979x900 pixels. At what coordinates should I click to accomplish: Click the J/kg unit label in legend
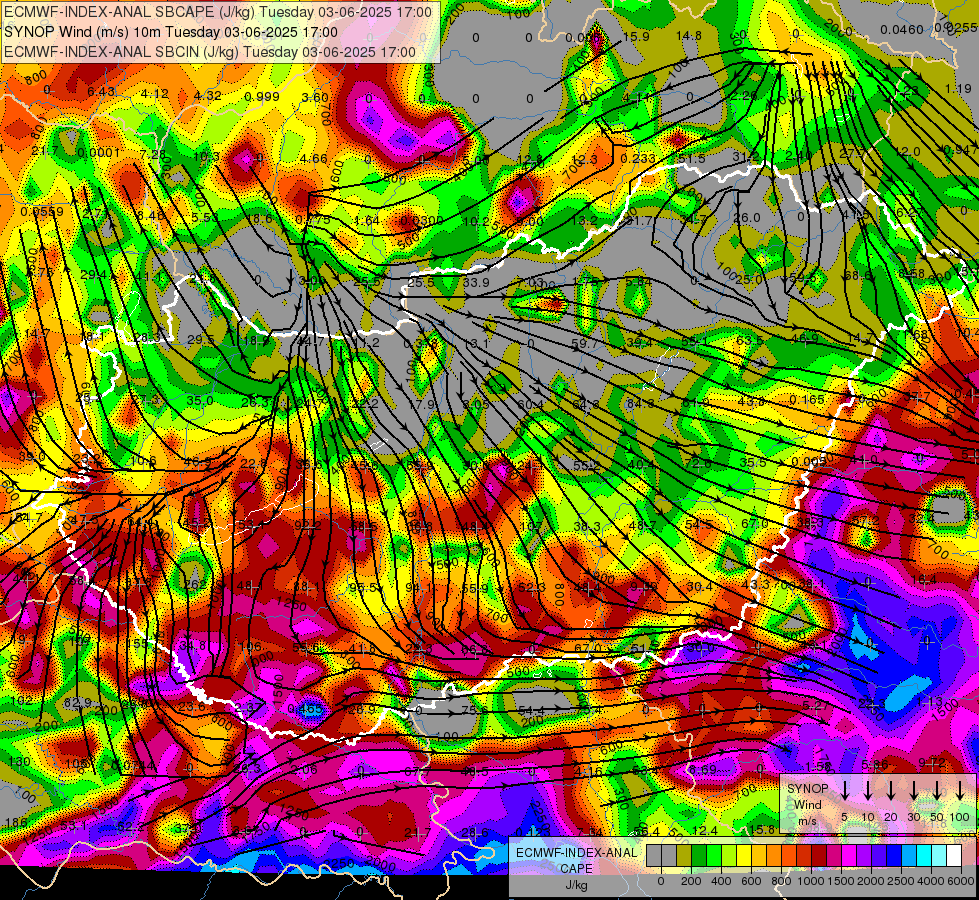click(576, 885)
